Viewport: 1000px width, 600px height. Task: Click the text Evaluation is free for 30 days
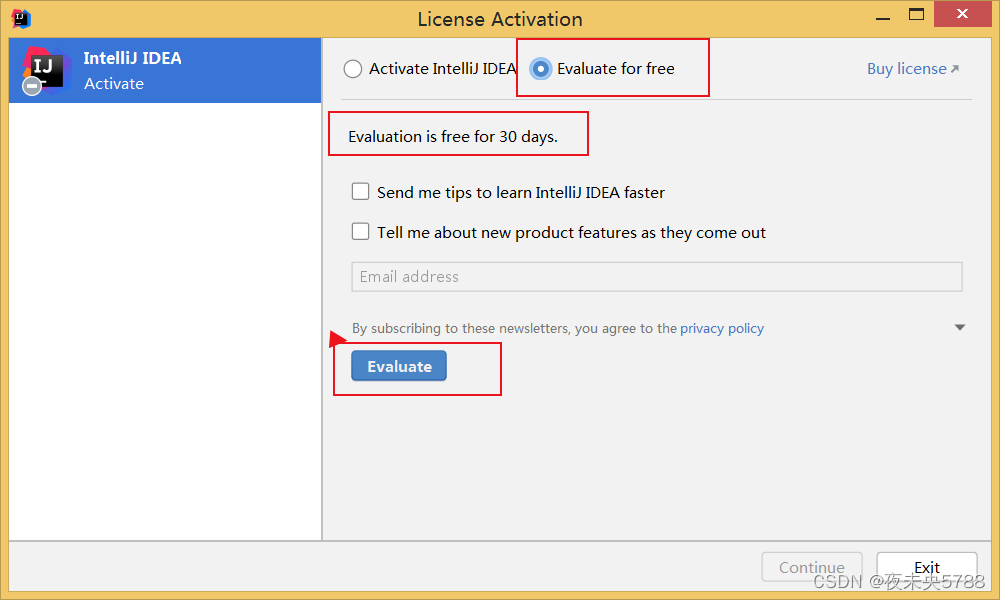pos(453,136)
